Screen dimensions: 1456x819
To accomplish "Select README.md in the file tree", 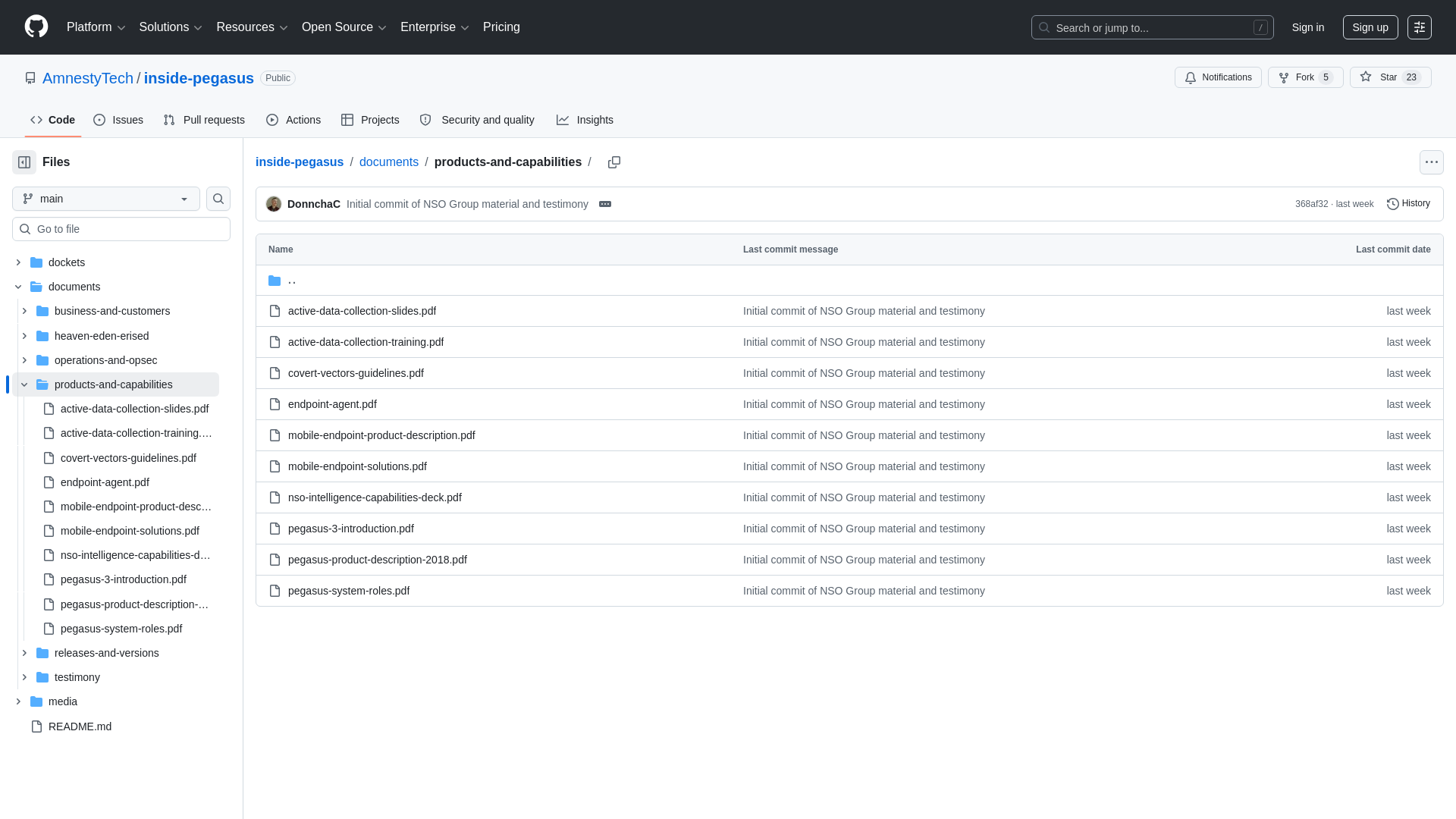I will click(x=80, y=726).
